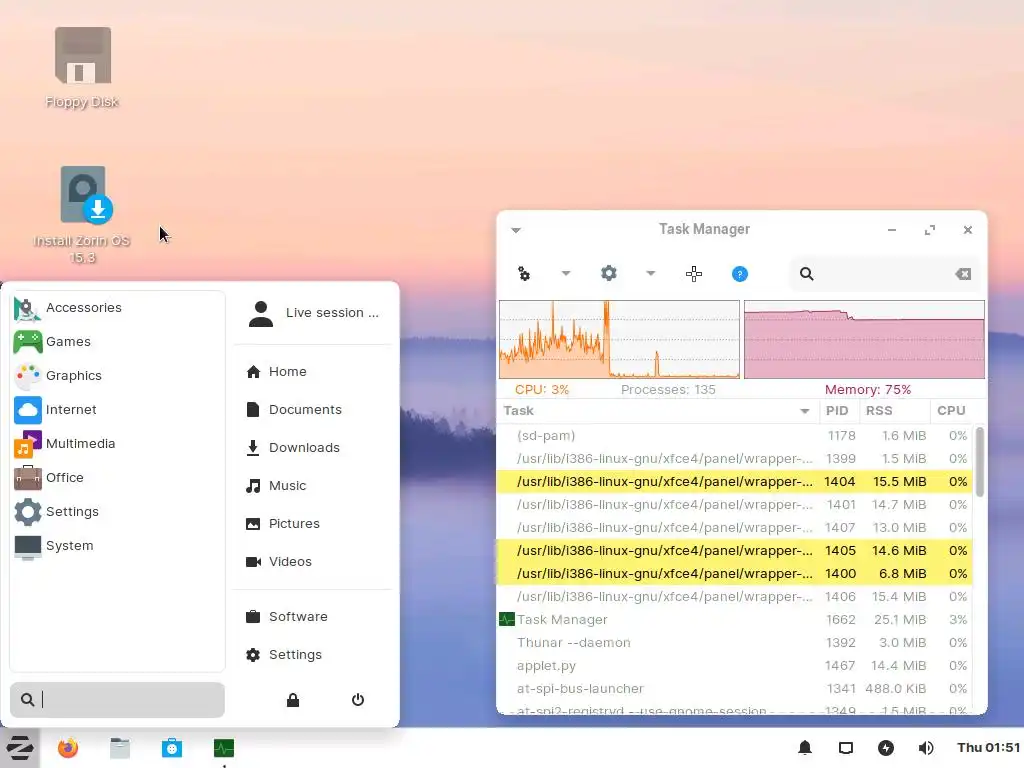The image size is (1024, 768).
Task: Sort by the RSS column header
Action: (894, 411)
